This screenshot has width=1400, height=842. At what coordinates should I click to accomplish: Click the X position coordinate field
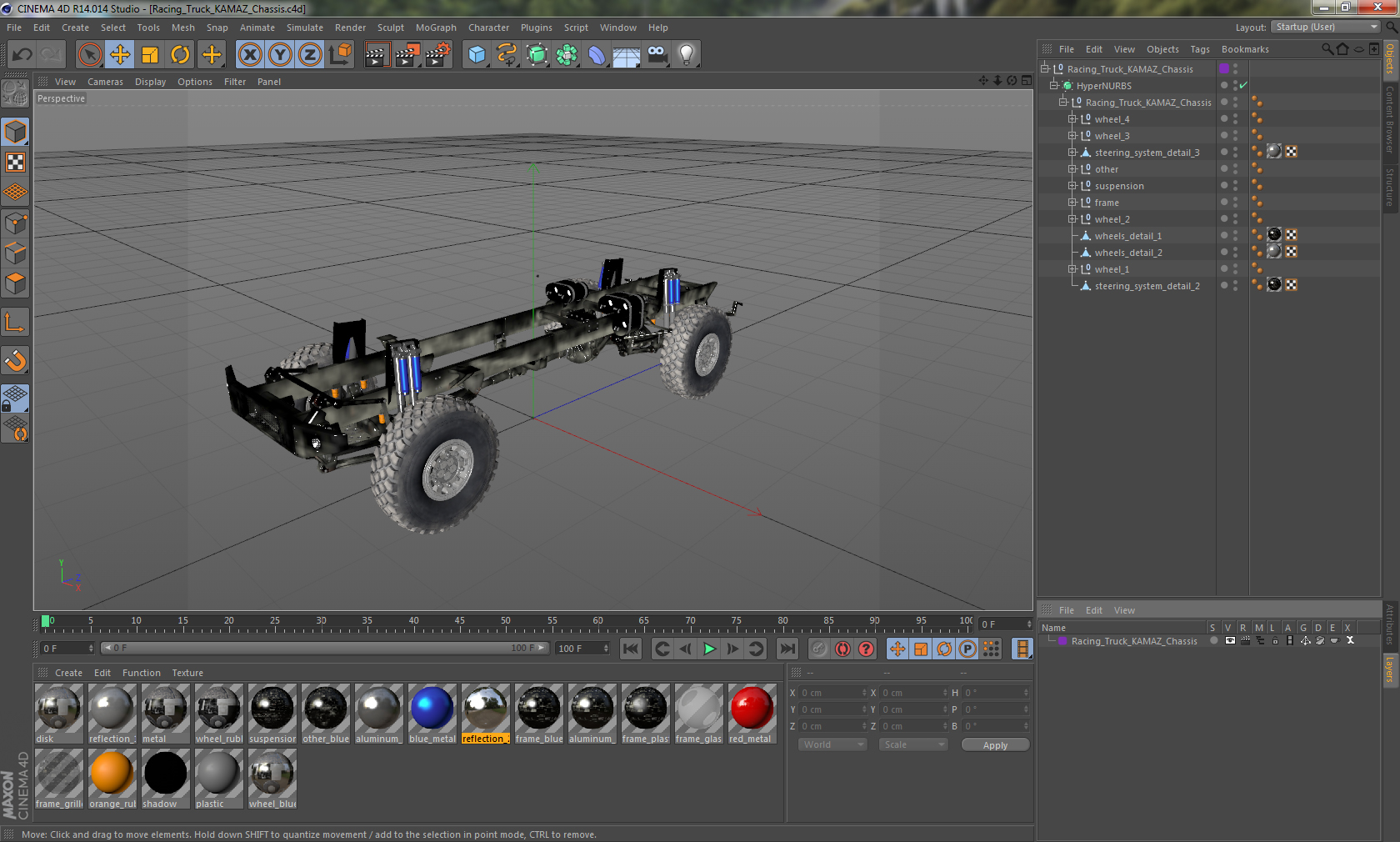tap(833, 693)
